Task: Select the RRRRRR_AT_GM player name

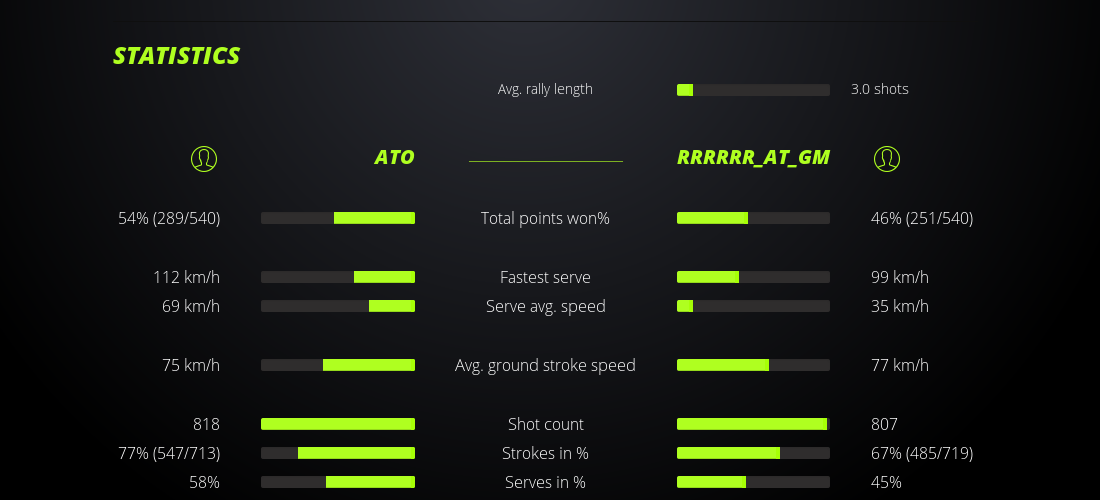Action: [x=753, y=157]
